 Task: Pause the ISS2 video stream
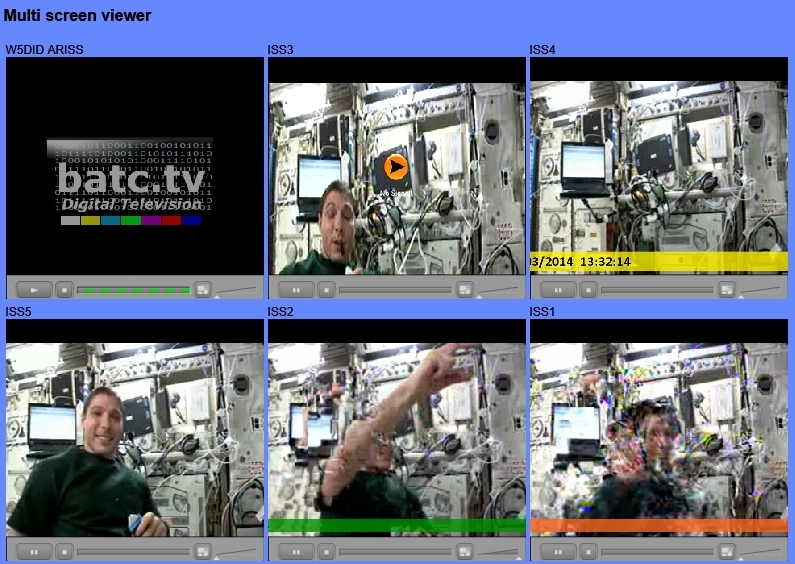tap(296, 551)
